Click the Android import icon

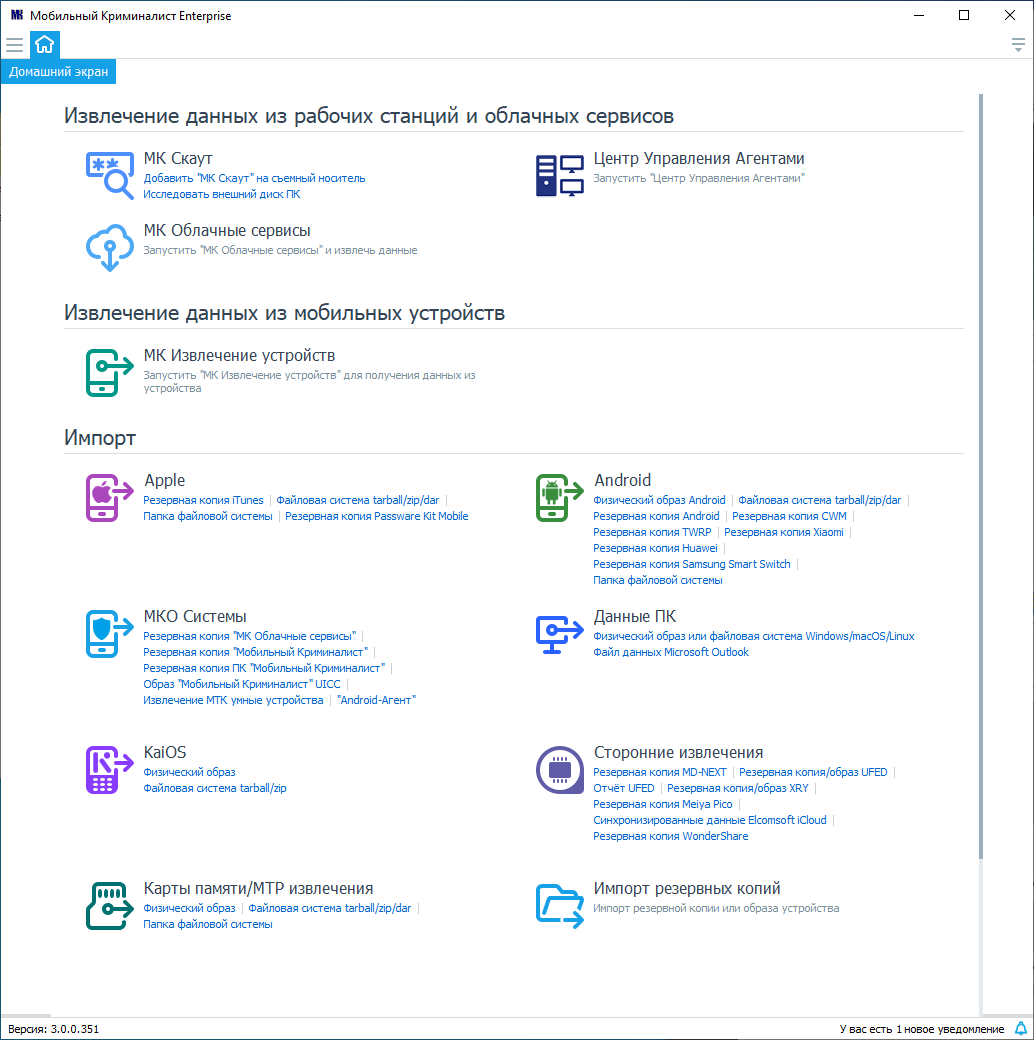point(560,497)
